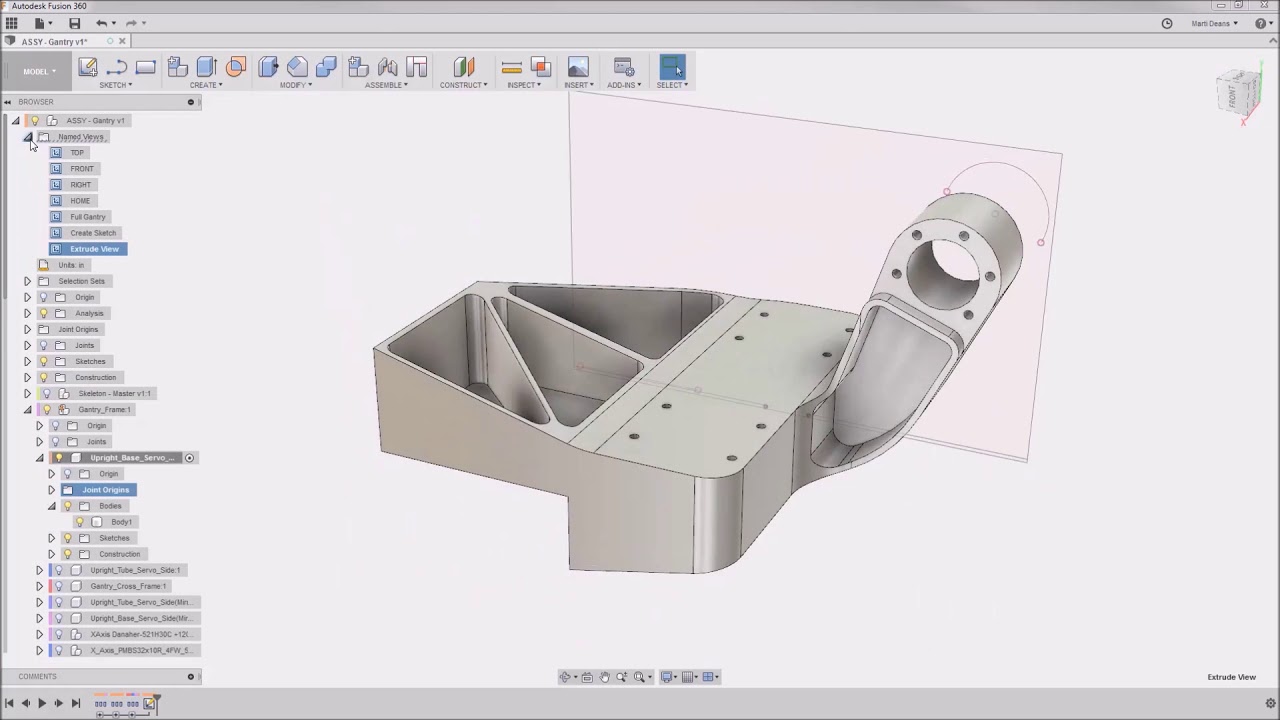Open the user account dropdown Marti Deans

(x=1214, y=23)
